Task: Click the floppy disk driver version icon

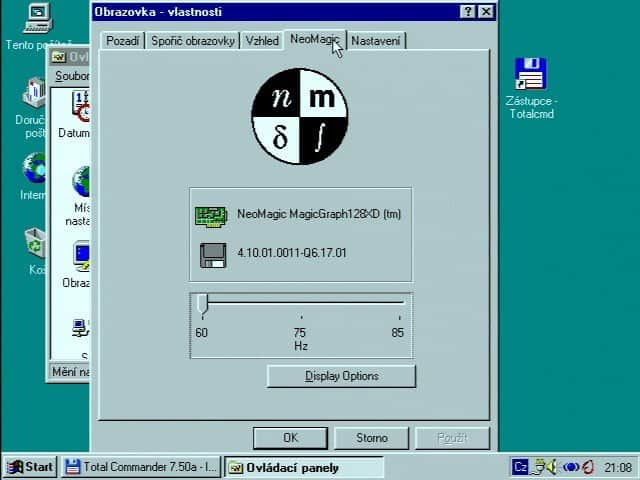Action: coord(213,256)
